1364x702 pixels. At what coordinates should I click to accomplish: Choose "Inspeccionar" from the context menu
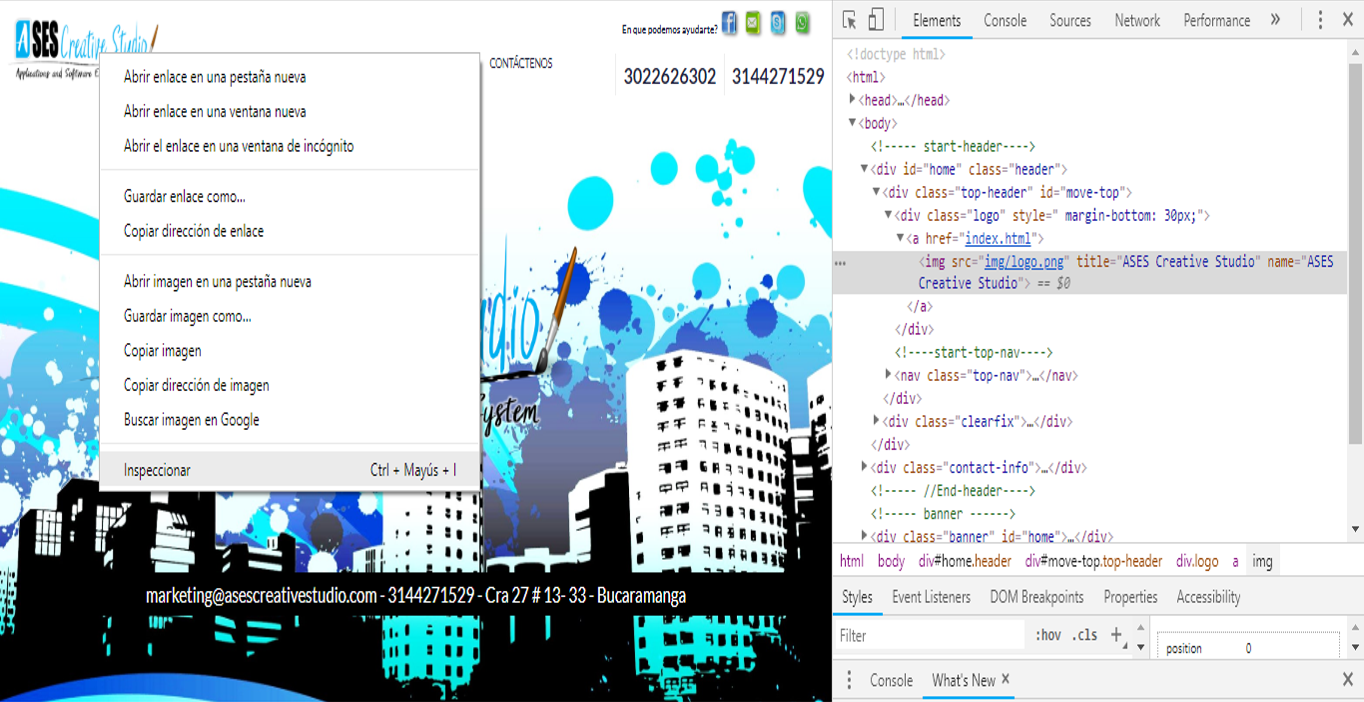coord(157,470)
